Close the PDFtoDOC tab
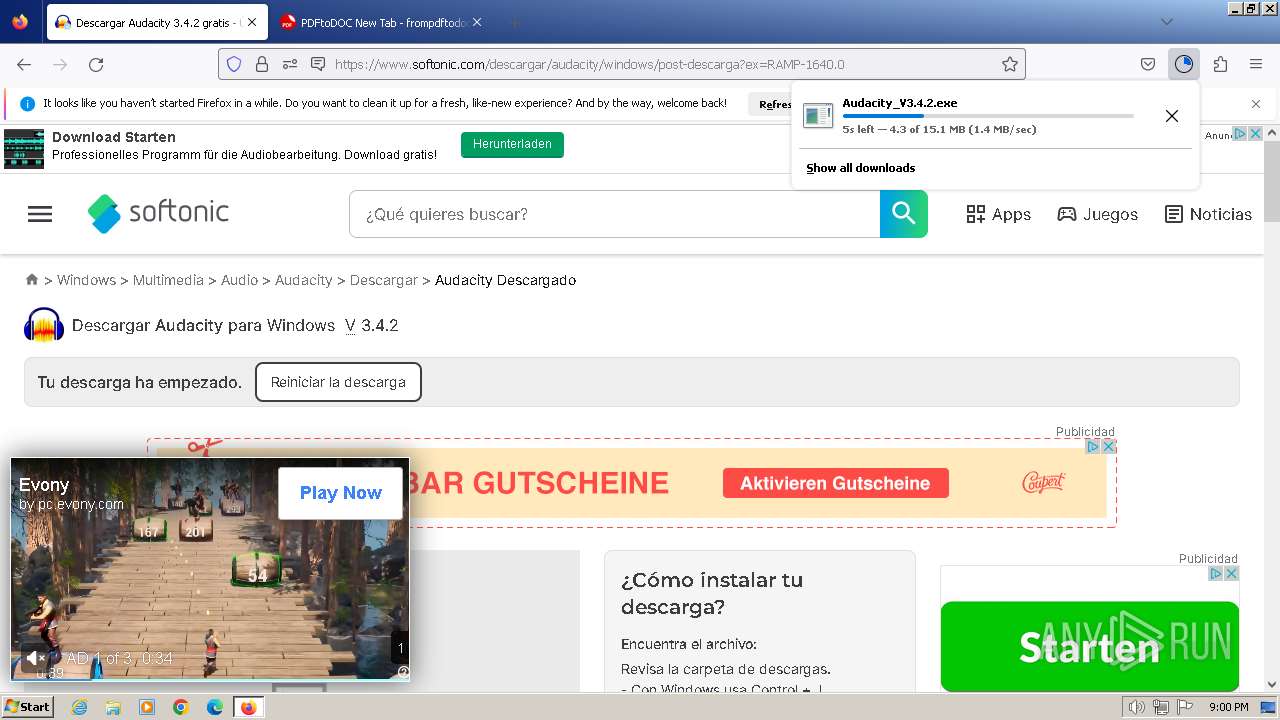Viewport: 1280px width, 720px height. tap(476, 22)
